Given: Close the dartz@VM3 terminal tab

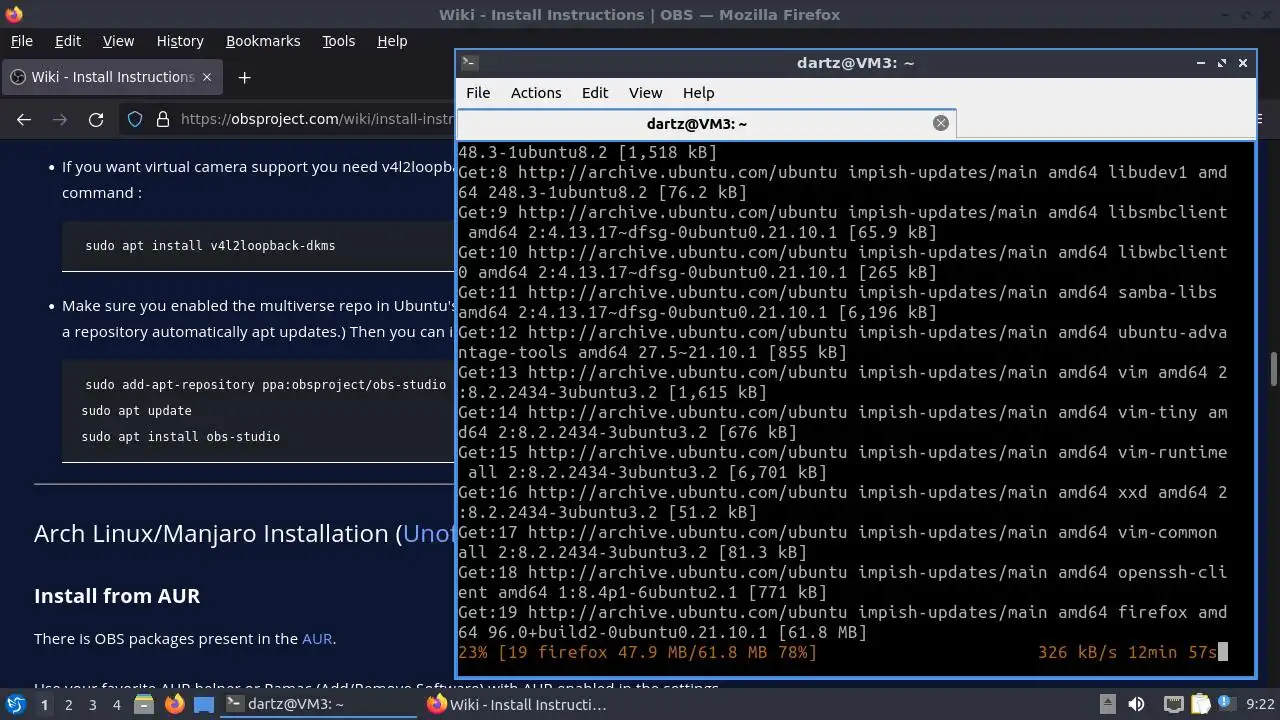Looking at the screenshot, I should tap(940, 123).
